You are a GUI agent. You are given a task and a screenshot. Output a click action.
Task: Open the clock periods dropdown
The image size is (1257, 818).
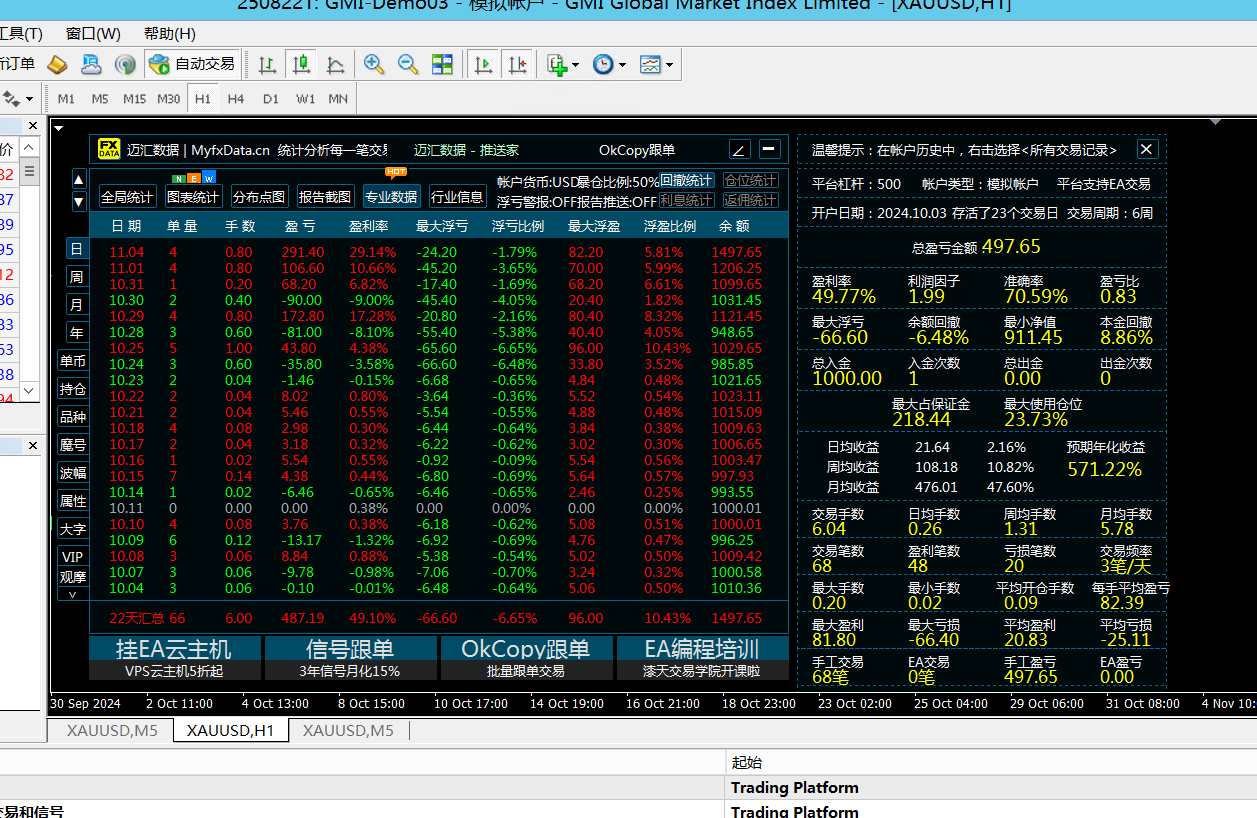[609, 65]
